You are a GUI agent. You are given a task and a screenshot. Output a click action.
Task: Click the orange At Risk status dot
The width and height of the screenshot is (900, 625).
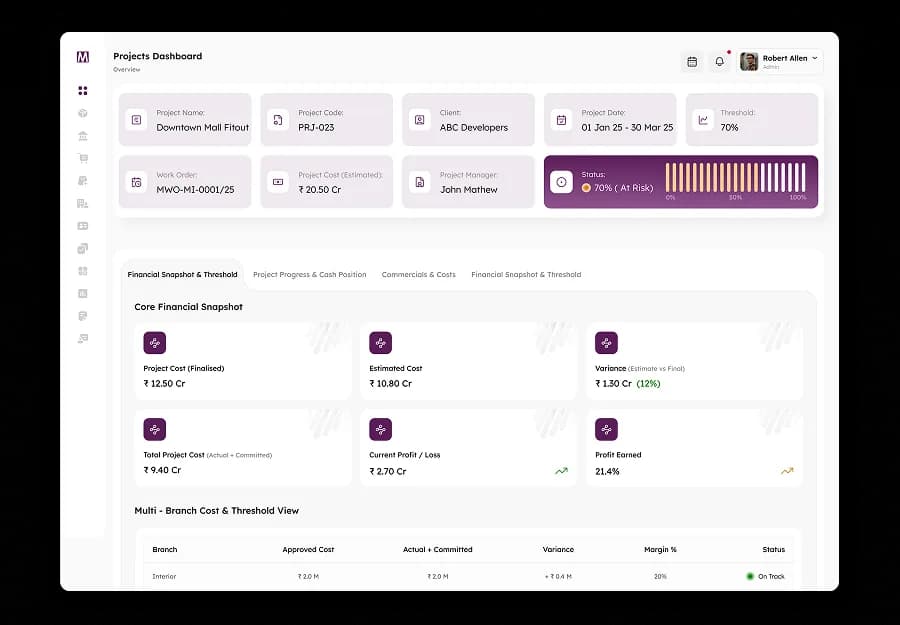tap(586, 188)
